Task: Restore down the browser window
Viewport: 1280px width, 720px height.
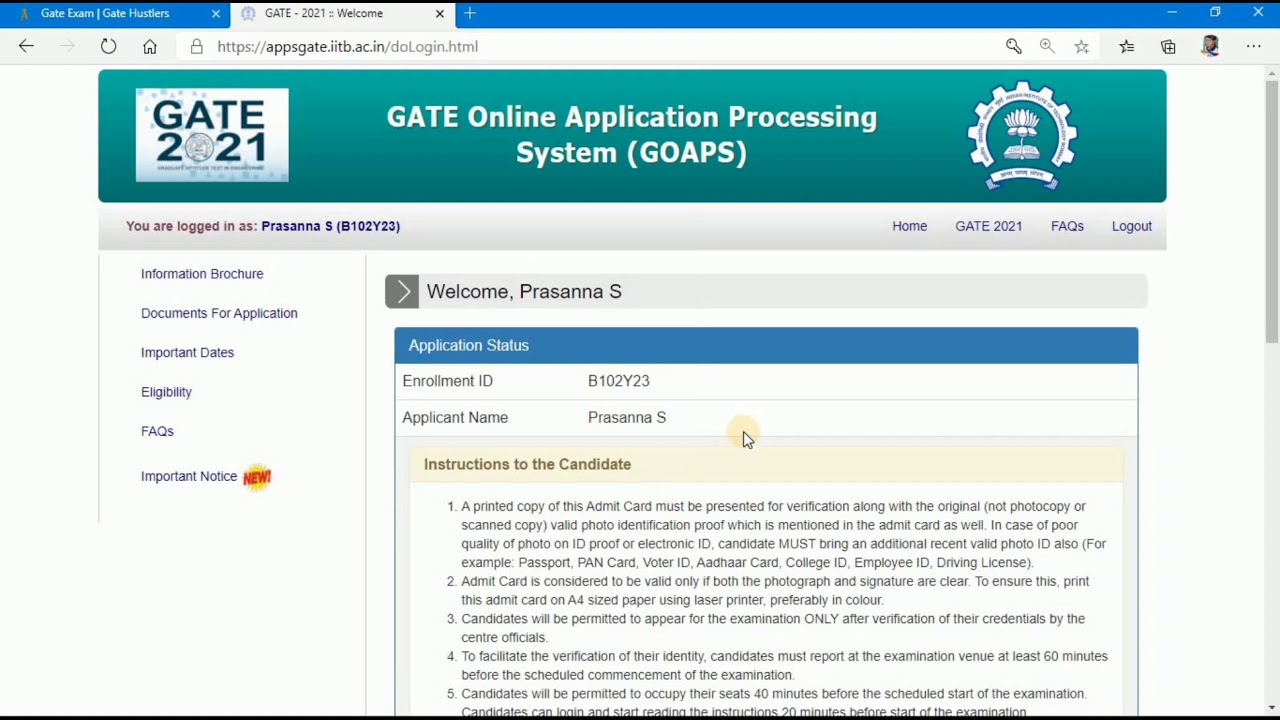Action: point(1215,12)
